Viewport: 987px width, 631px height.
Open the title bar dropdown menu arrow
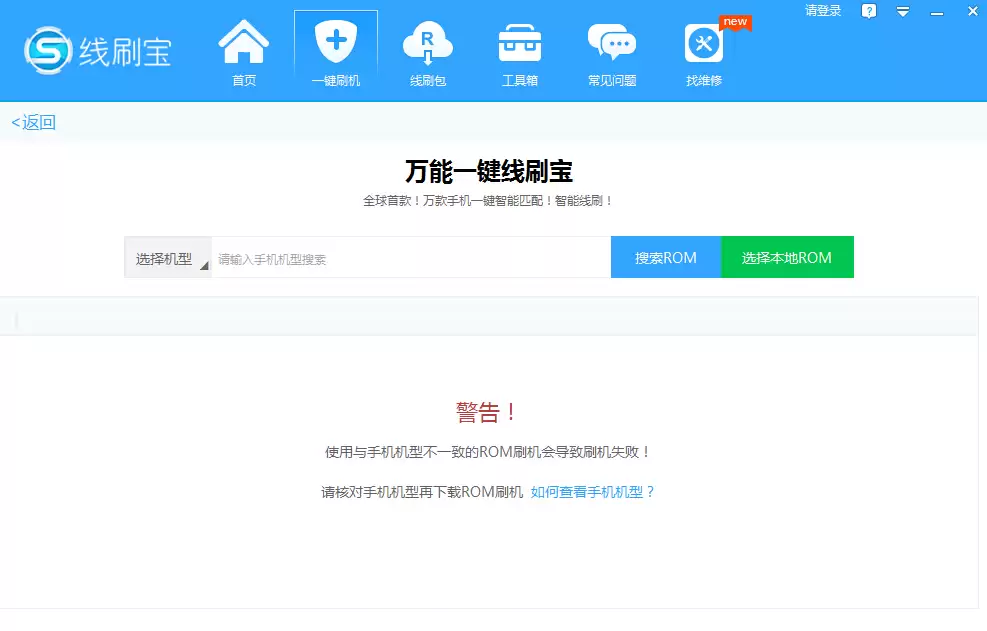click(903, 11)
